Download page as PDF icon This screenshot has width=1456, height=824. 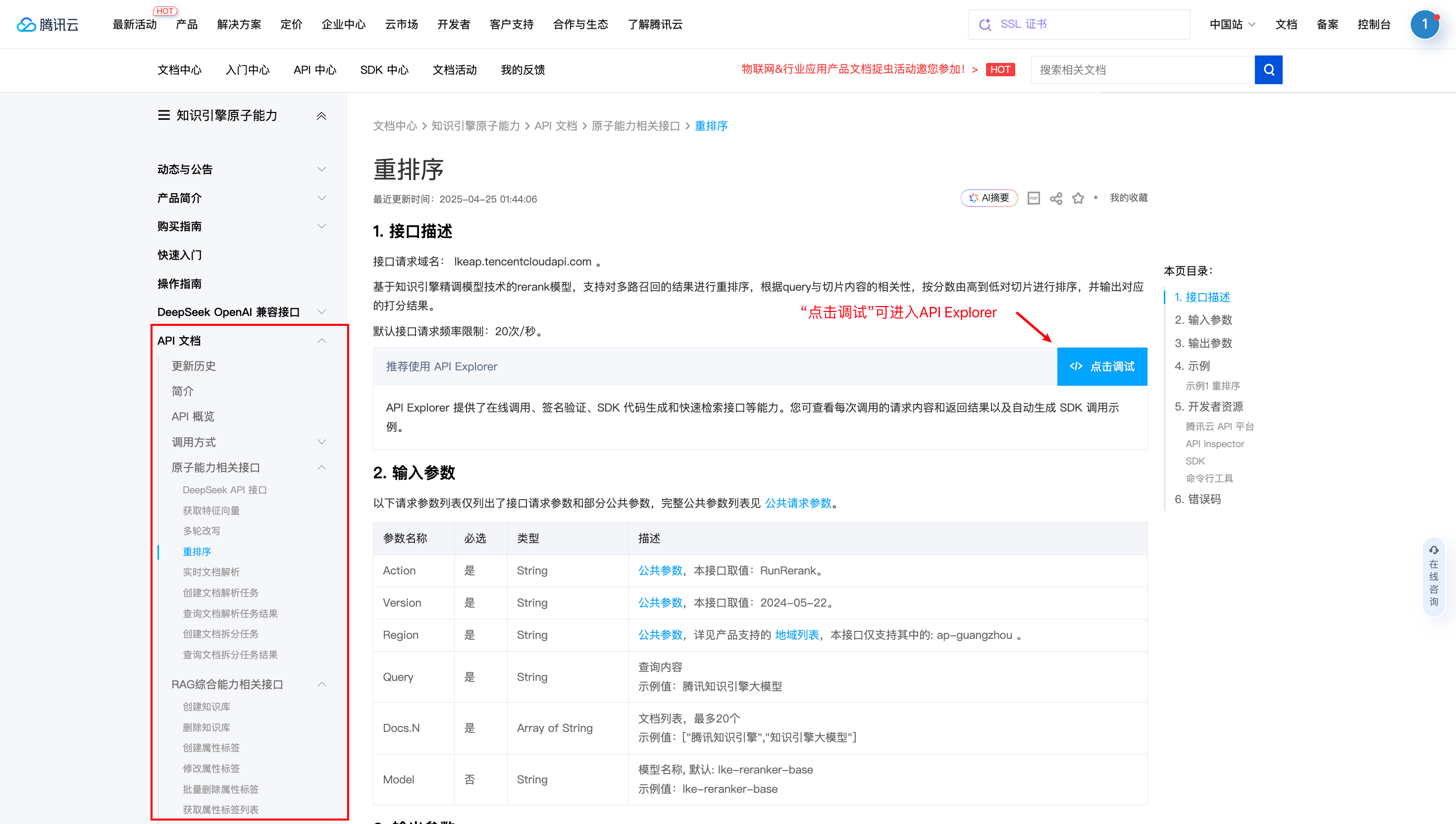[x=1033, y=198]
